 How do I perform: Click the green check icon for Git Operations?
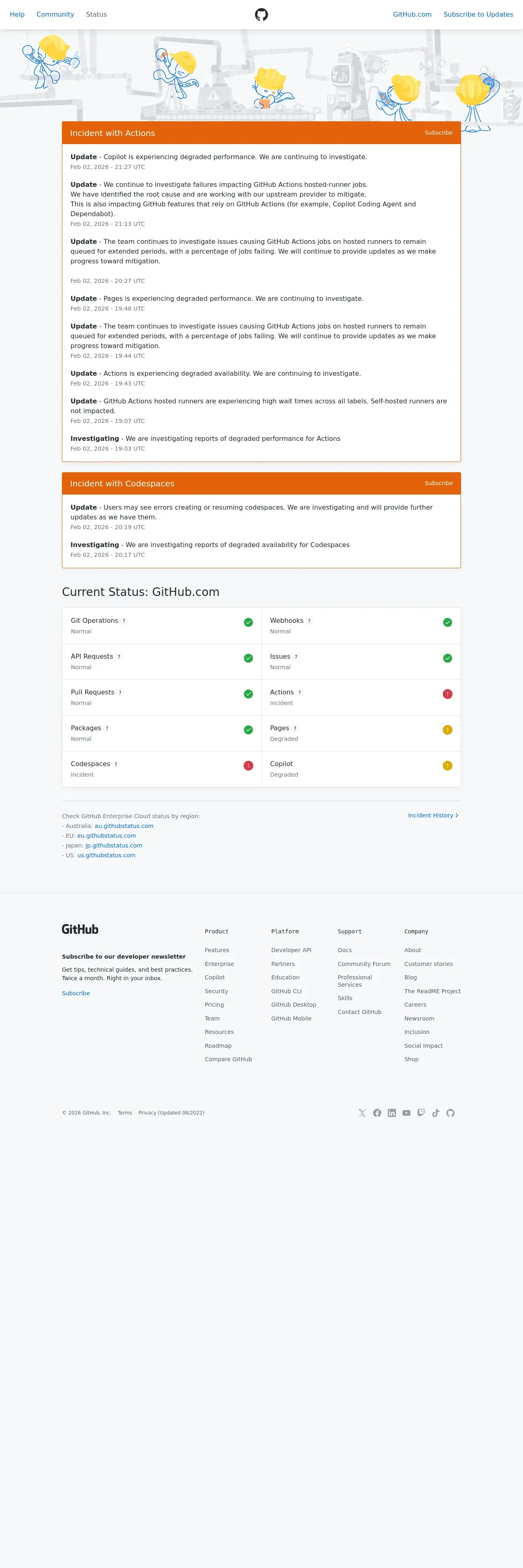point(248,622)
